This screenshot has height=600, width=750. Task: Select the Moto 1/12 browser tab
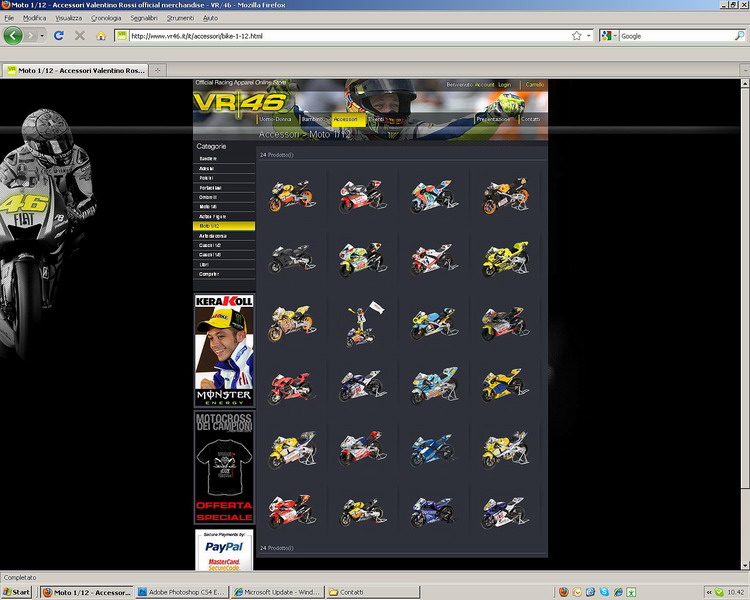pos(76,70)
